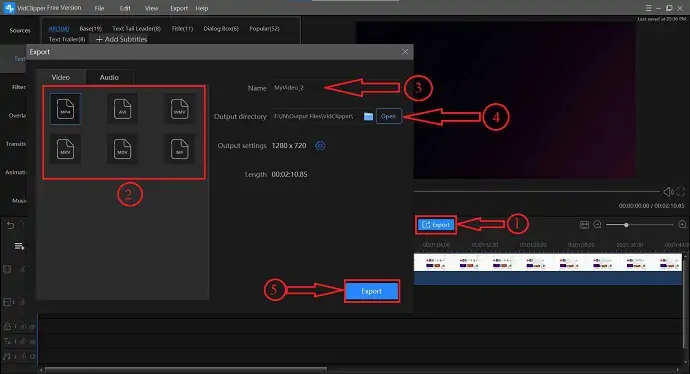This screenshot has width=690, height=374.
Task: Pick the WMV output format
Action: coord(180,109)
